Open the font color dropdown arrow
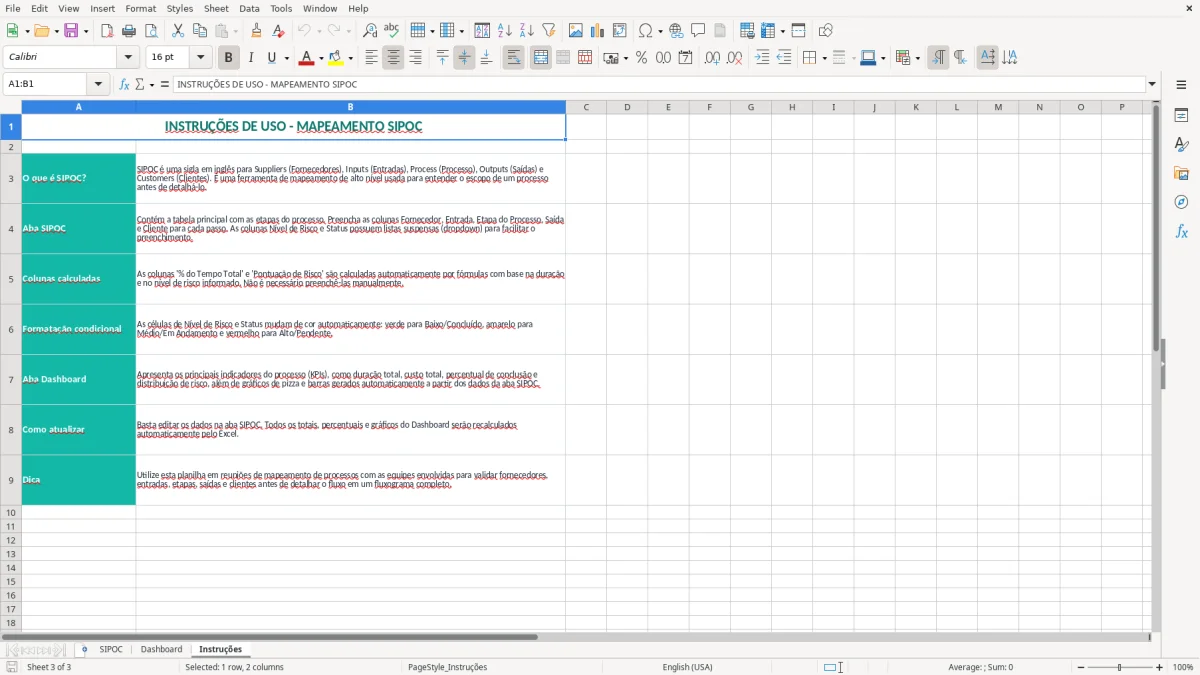 (x=321, y=58)
